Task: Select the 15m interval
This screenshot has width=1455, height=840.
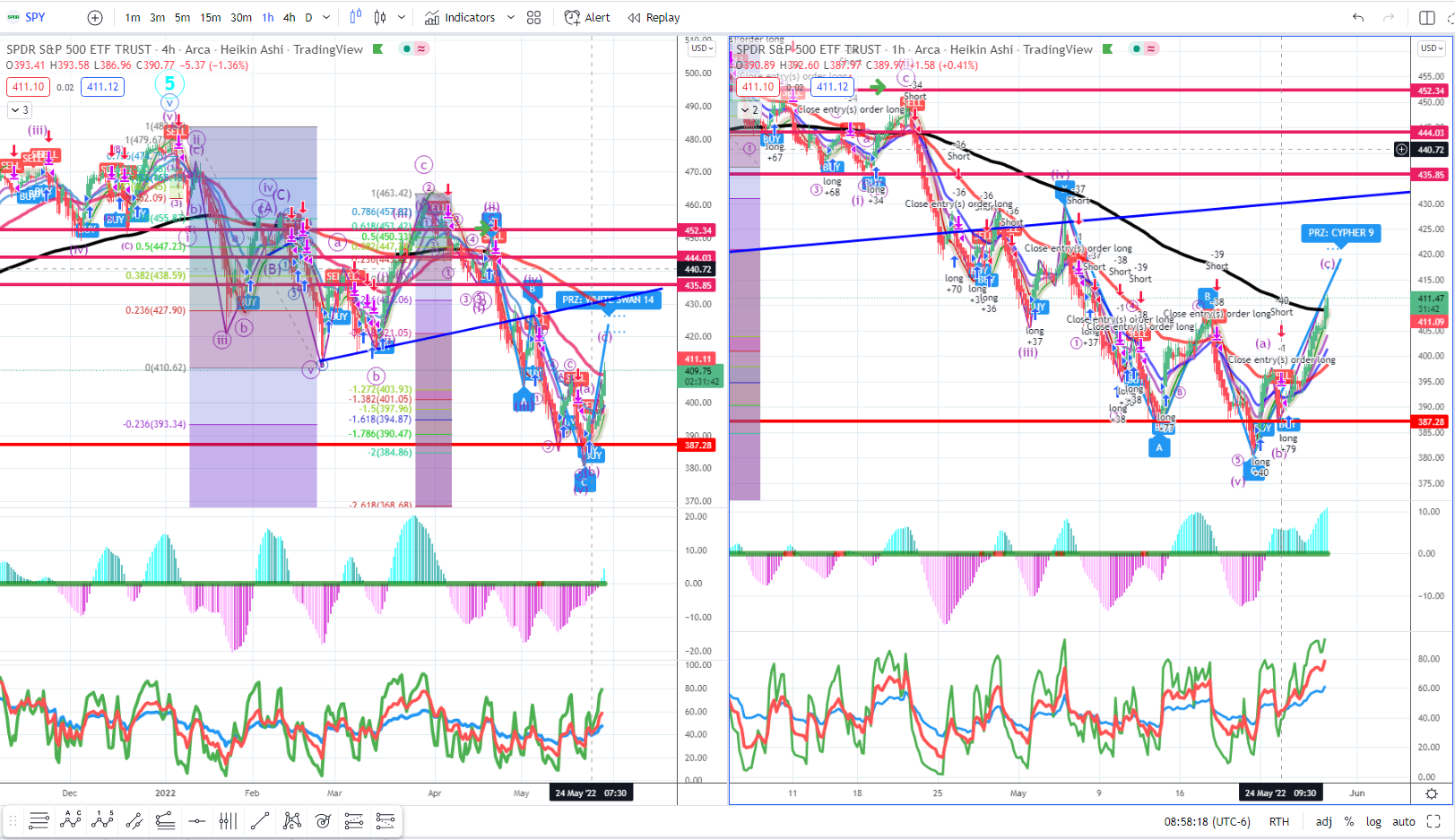Action: click(x=211, y=17)
